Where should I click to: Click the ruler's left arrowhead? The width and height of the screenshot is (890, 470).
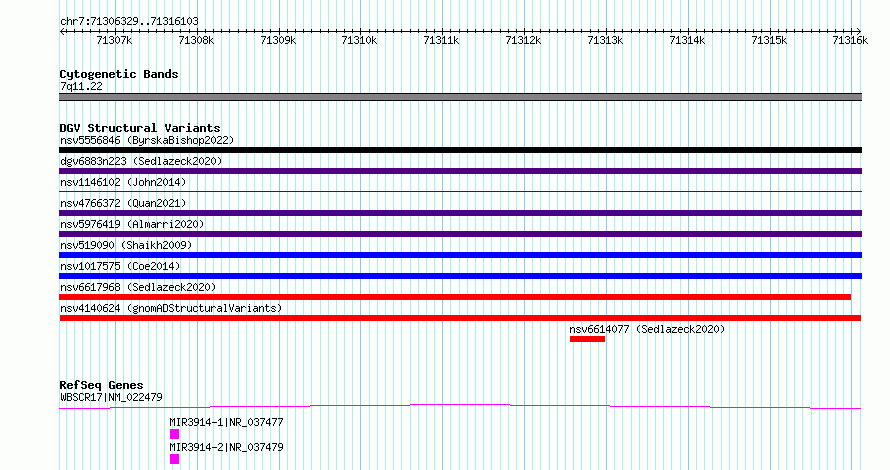click(62, 31)
